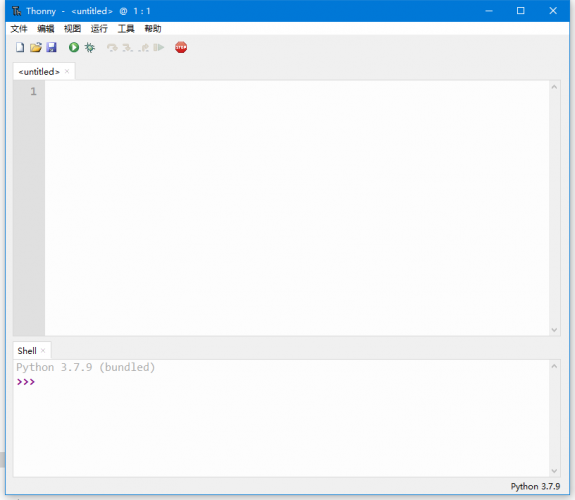The image size is (575, 500).
Task: Click Shell scrollbar down arrow
Action: [554, 471]
